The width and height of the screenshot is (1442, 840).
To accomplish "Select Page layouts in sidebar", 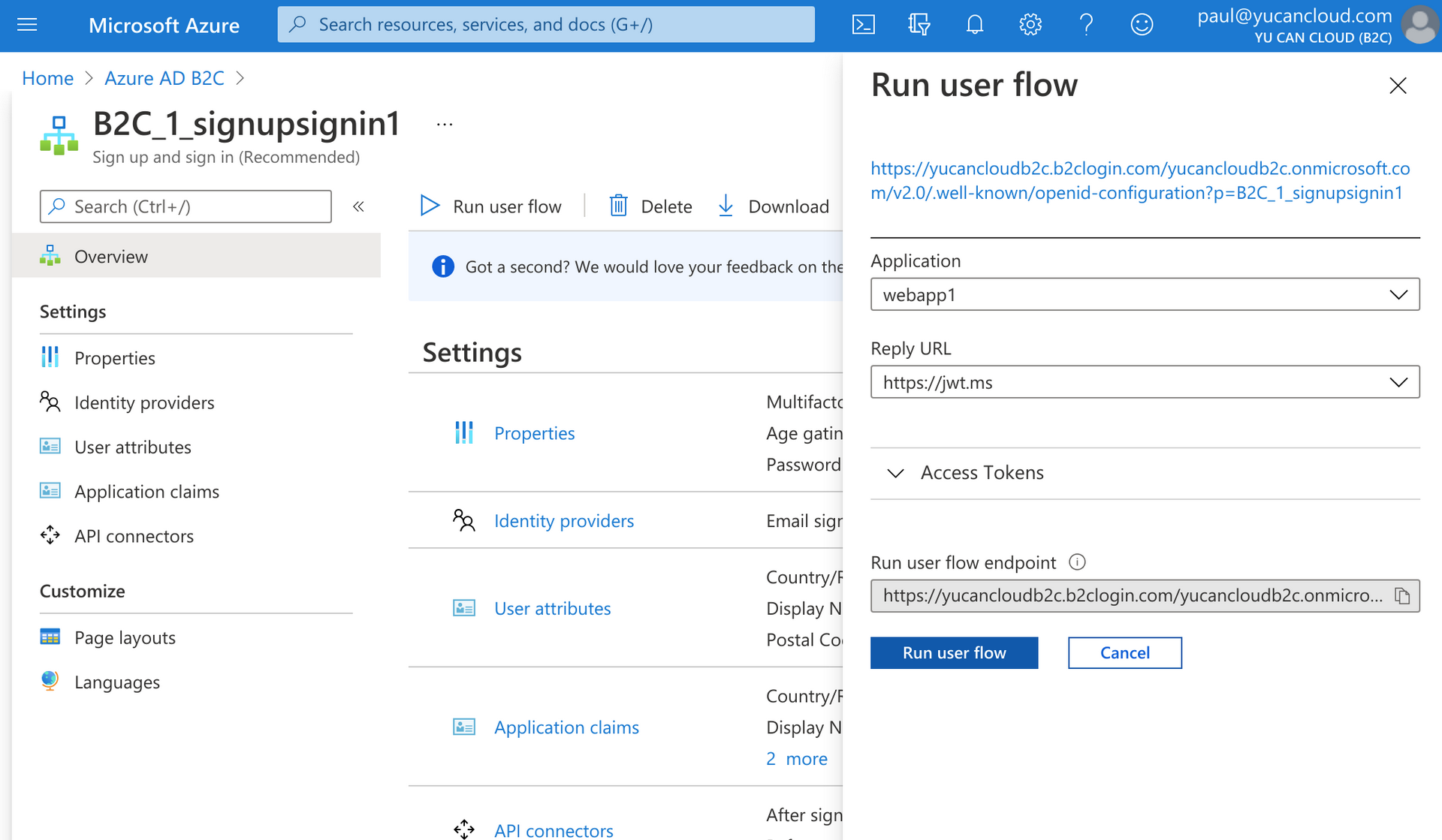I will 125,637.
